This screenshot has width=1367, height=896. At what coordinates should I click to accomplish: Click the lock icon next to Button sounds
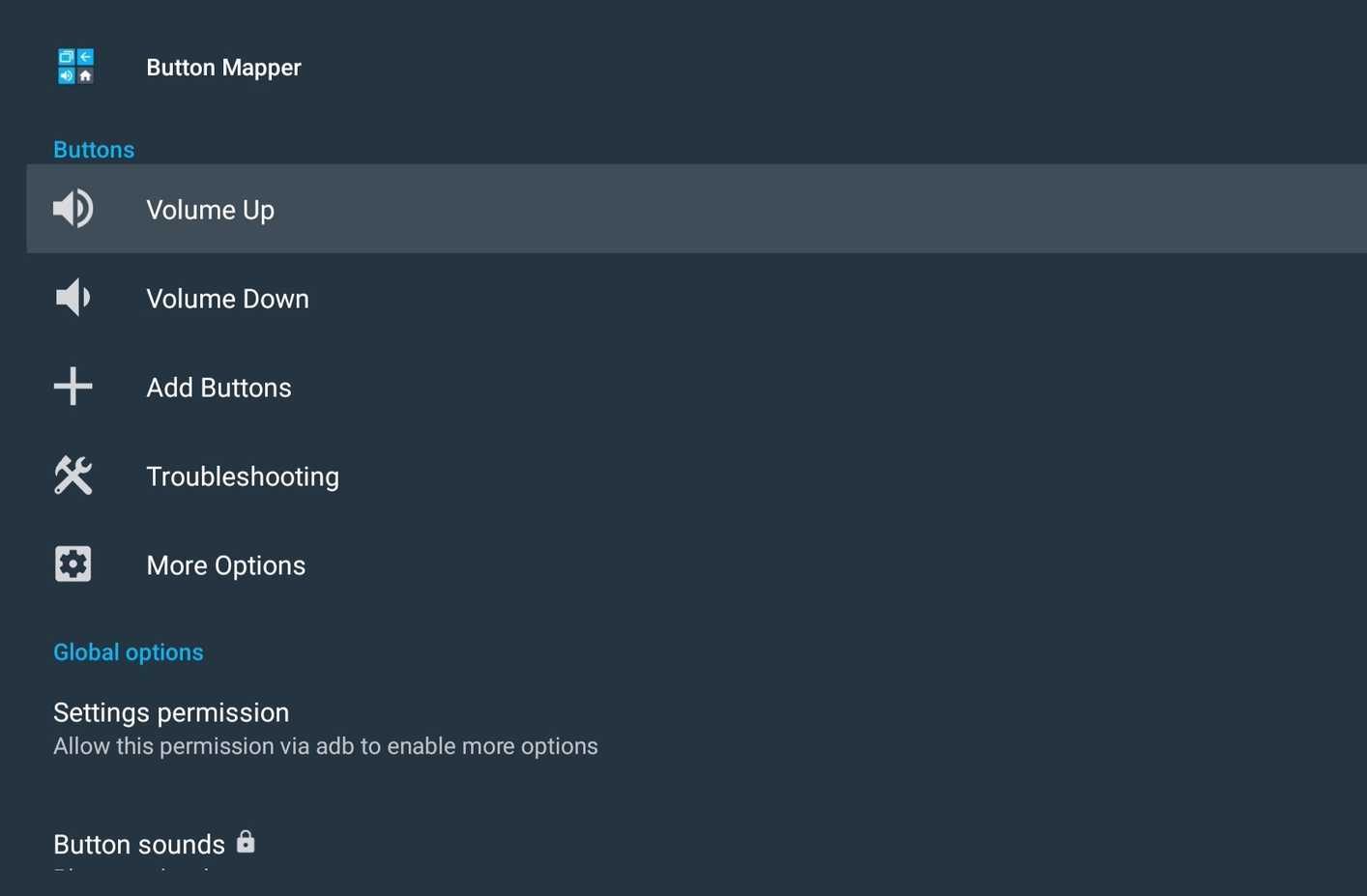coord(247,842)
